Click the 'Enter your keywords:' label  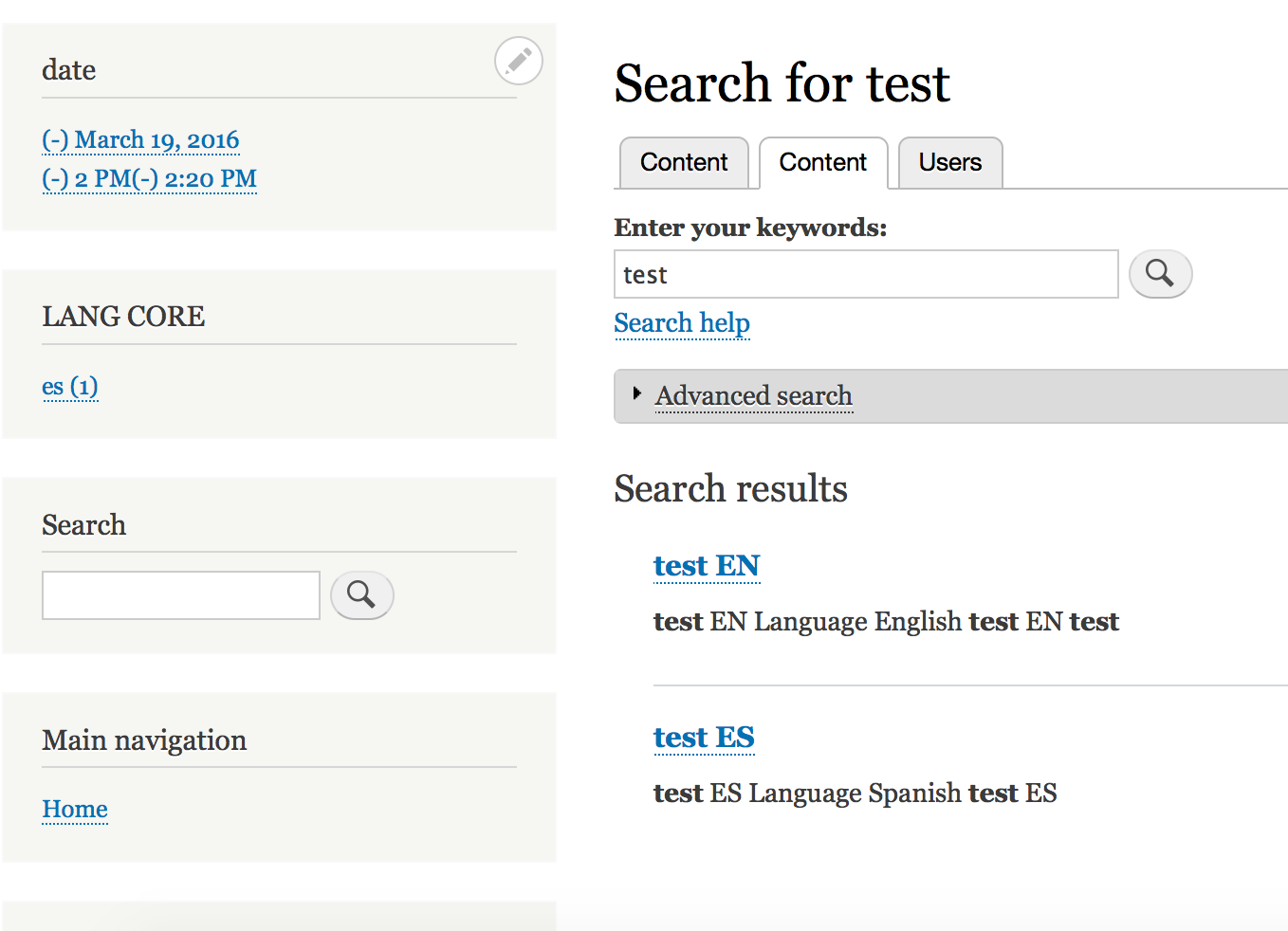pos(749,228)
